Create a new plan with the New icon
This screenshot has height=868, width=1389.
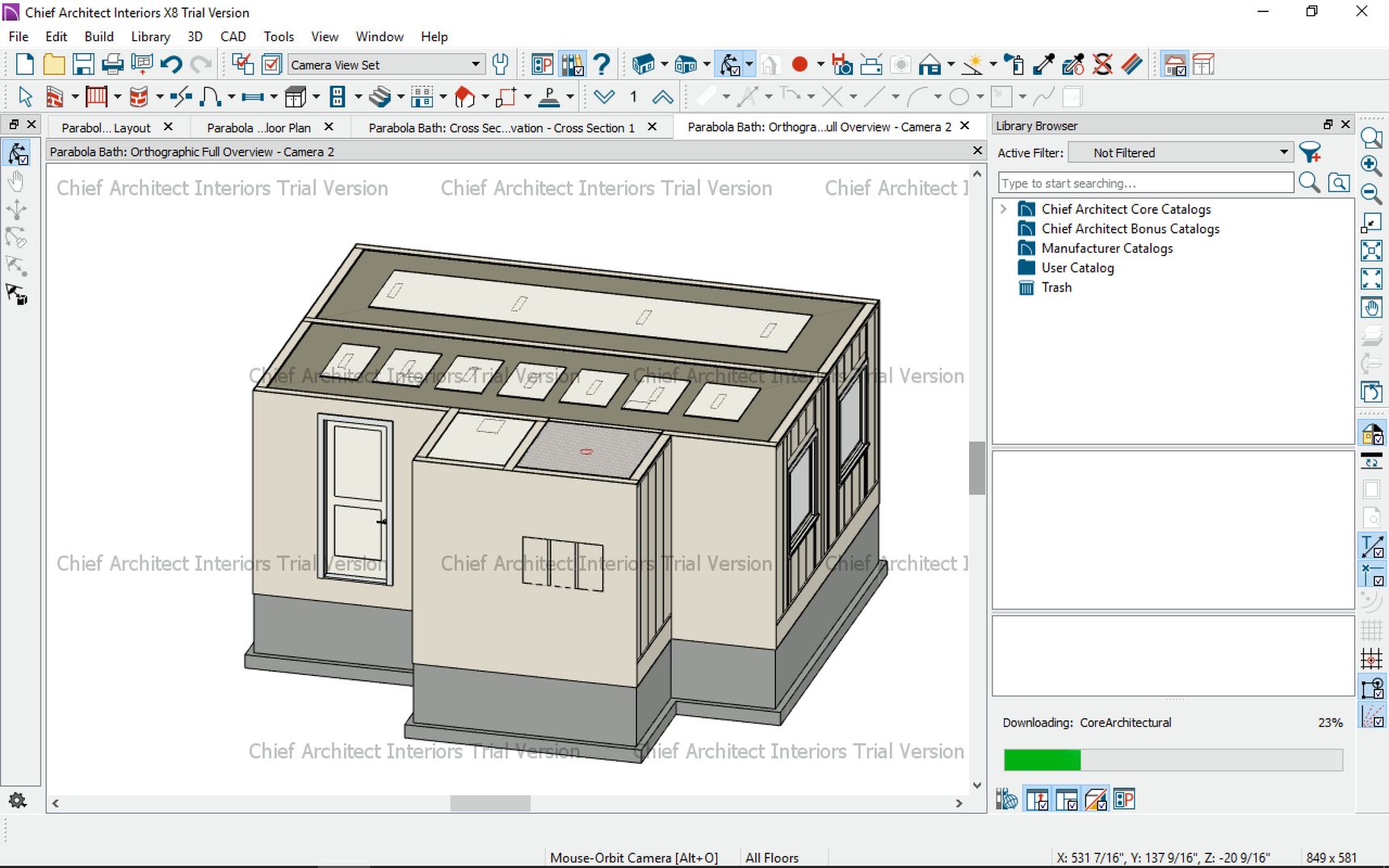24,64
